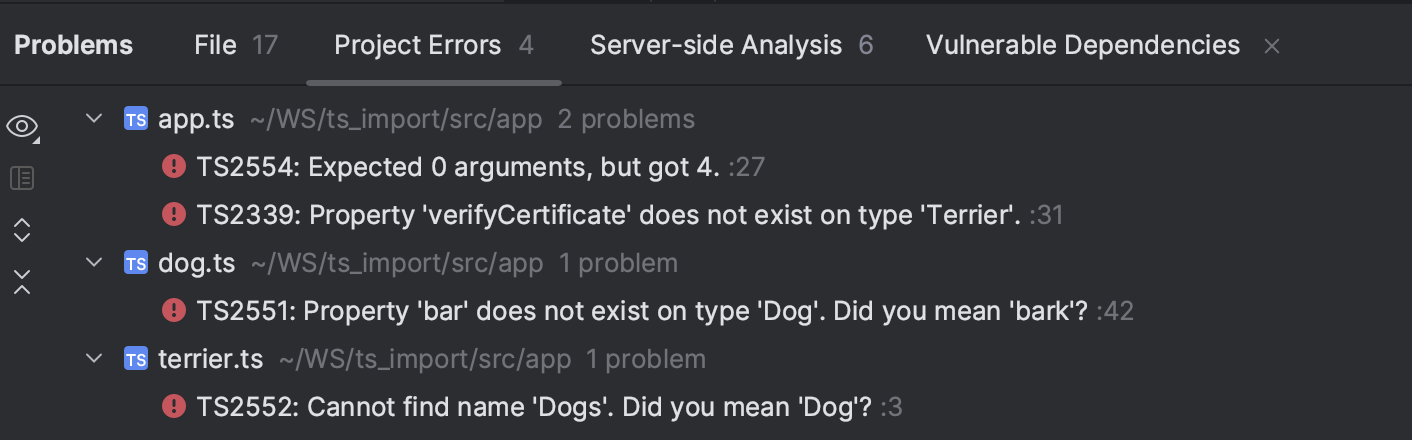Screen dimensions: 1412x440
Task: Switch to the Vulnerable Dependencies tab
Action: [1082, 45]
